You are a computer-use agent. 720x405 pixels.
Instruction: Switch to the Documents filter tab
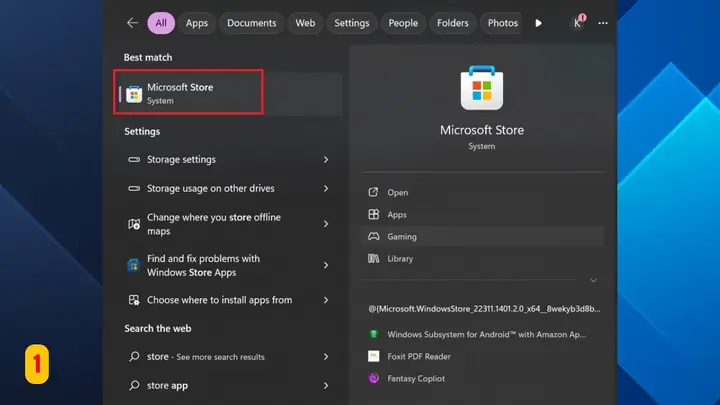(x=251, y=23)
